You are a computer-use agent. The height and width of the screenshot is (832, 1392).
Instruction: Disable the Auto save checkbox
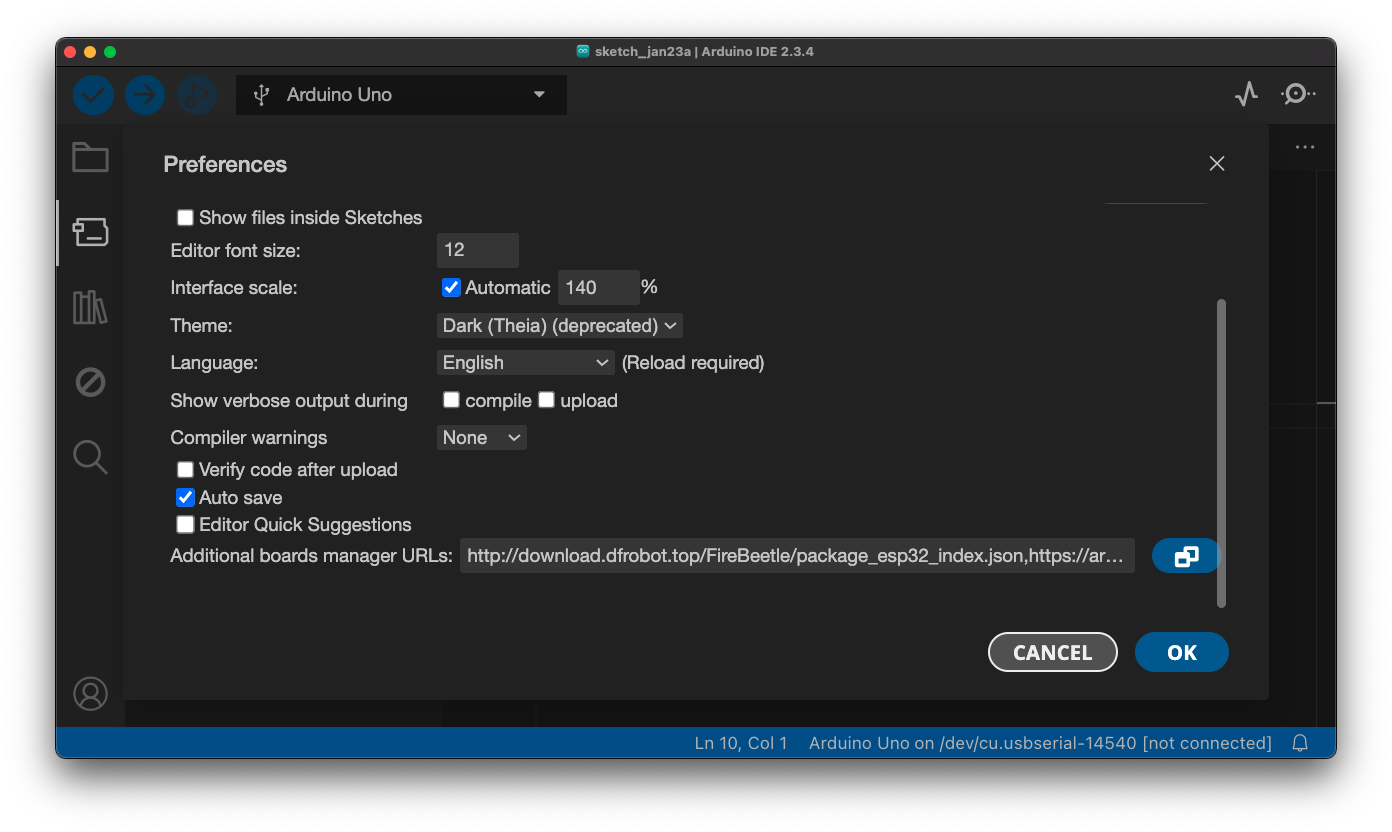tap(185, 498)
